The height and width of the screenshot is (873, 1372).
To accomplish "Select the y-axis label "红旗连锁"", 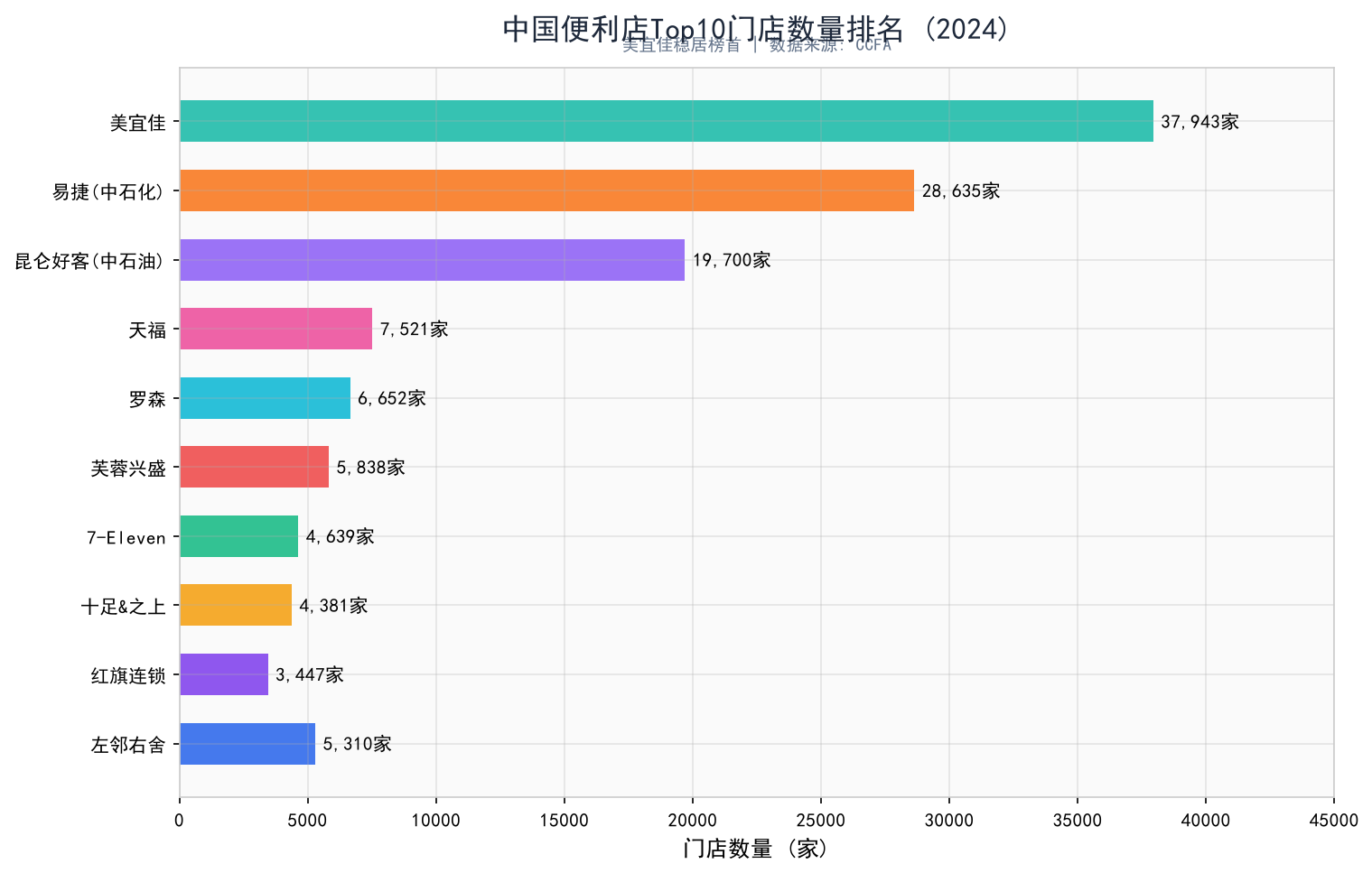I will 129,675.
